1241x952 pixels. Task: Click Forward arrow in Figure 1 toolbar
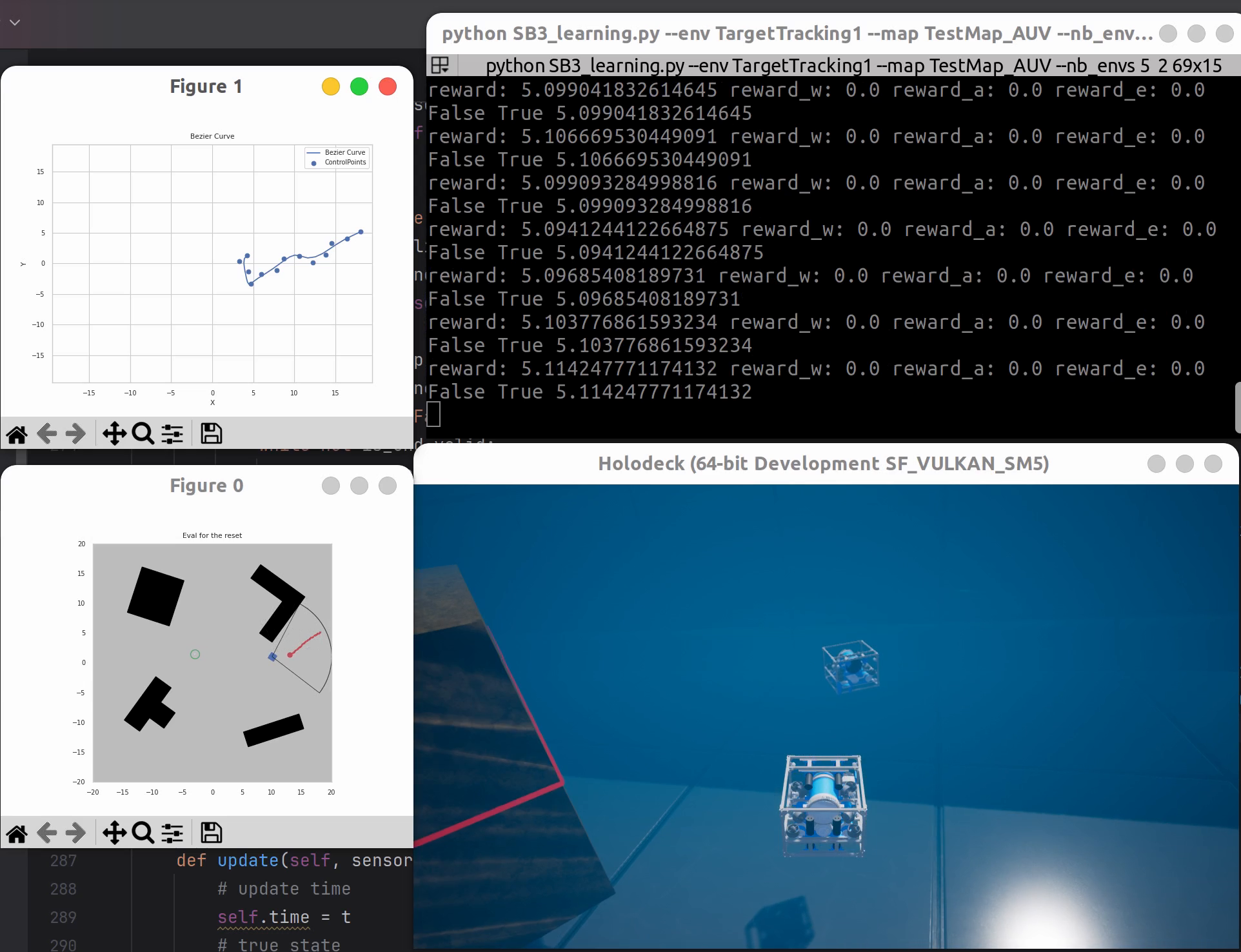[76, 434]
